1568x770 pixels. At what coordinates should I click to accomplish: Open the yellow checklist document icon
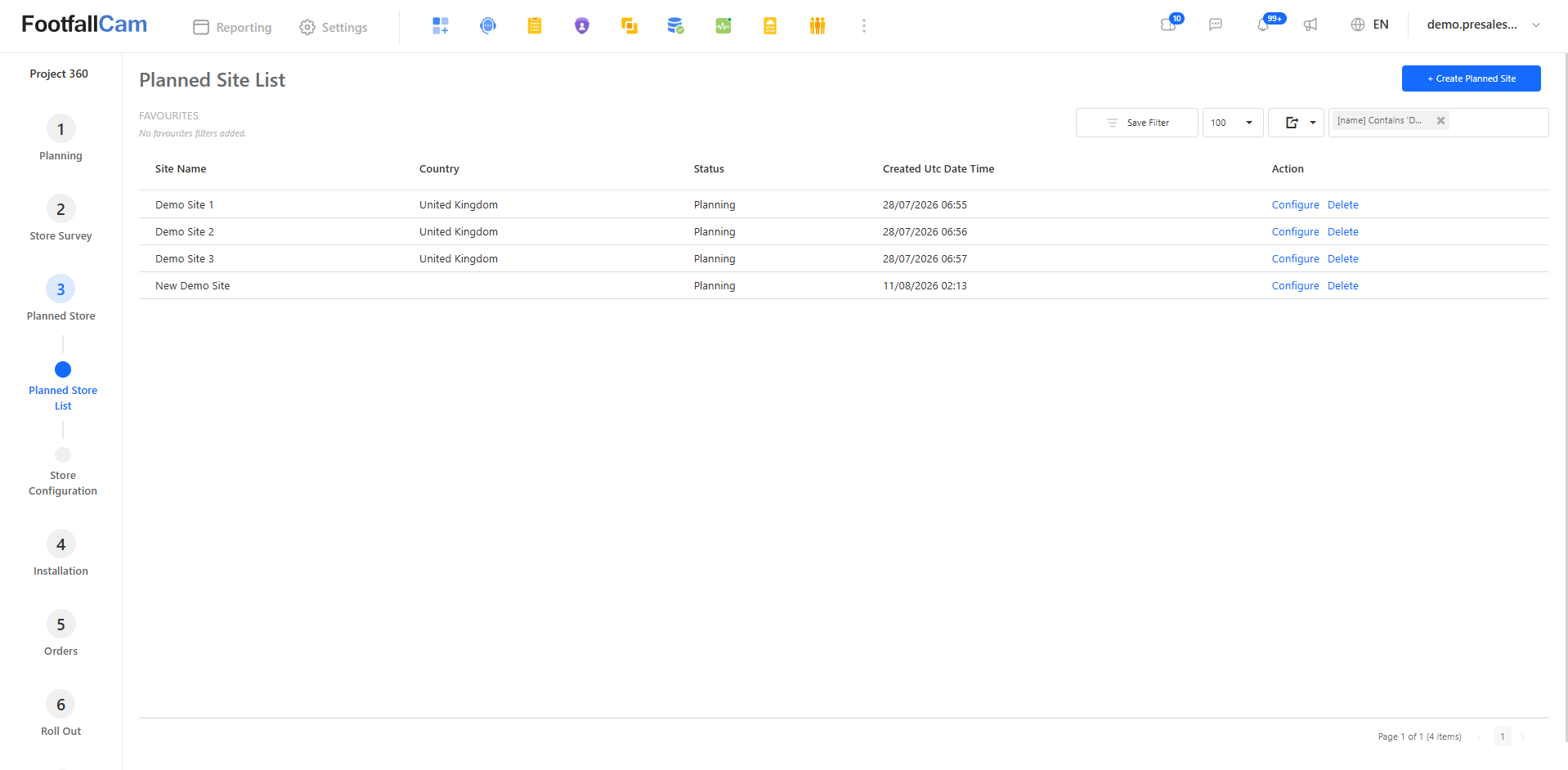click(x=770, y=26)
